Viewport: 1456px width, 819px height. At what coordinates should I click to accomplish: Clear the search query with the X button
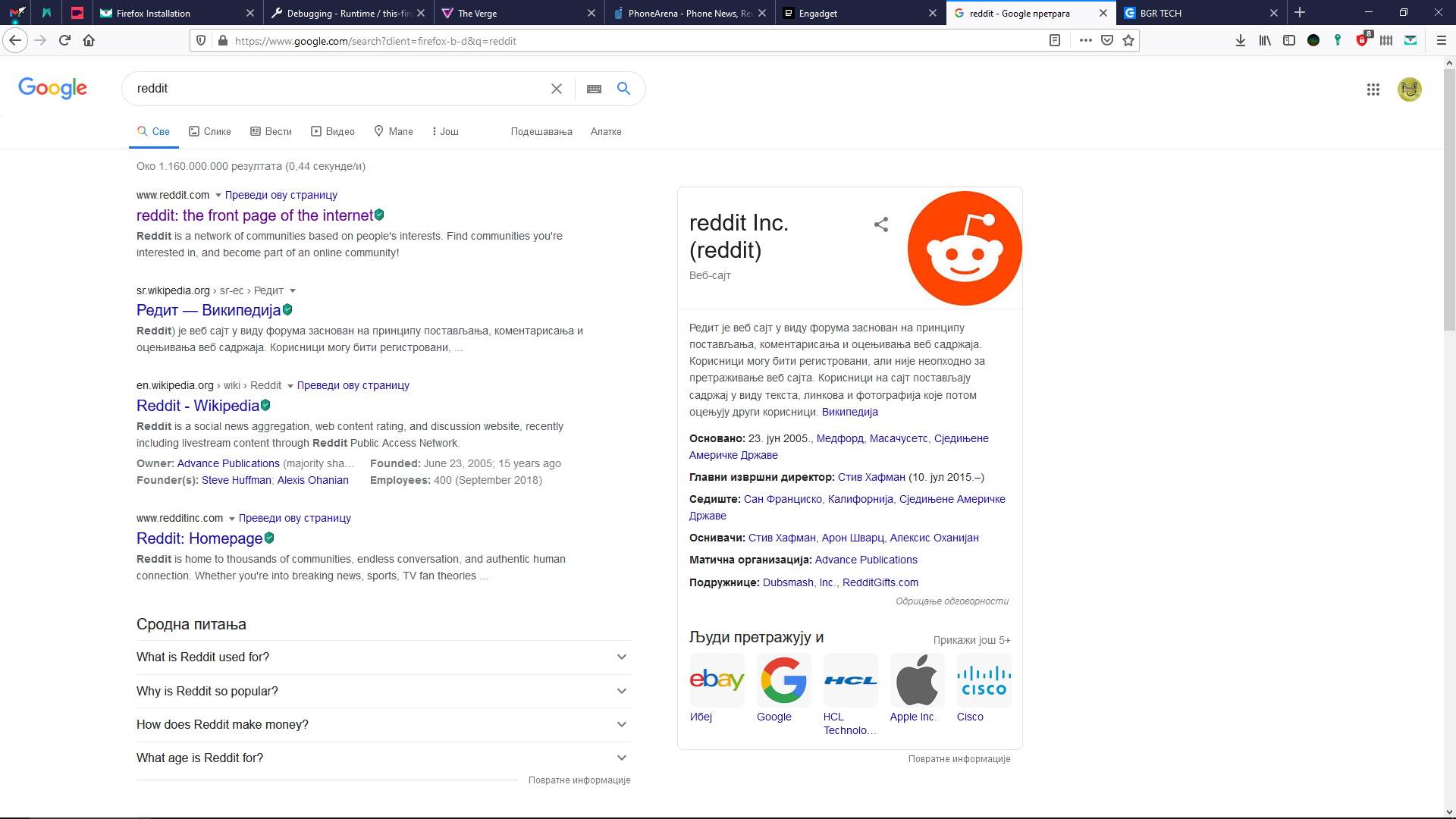tap(557, 89)
